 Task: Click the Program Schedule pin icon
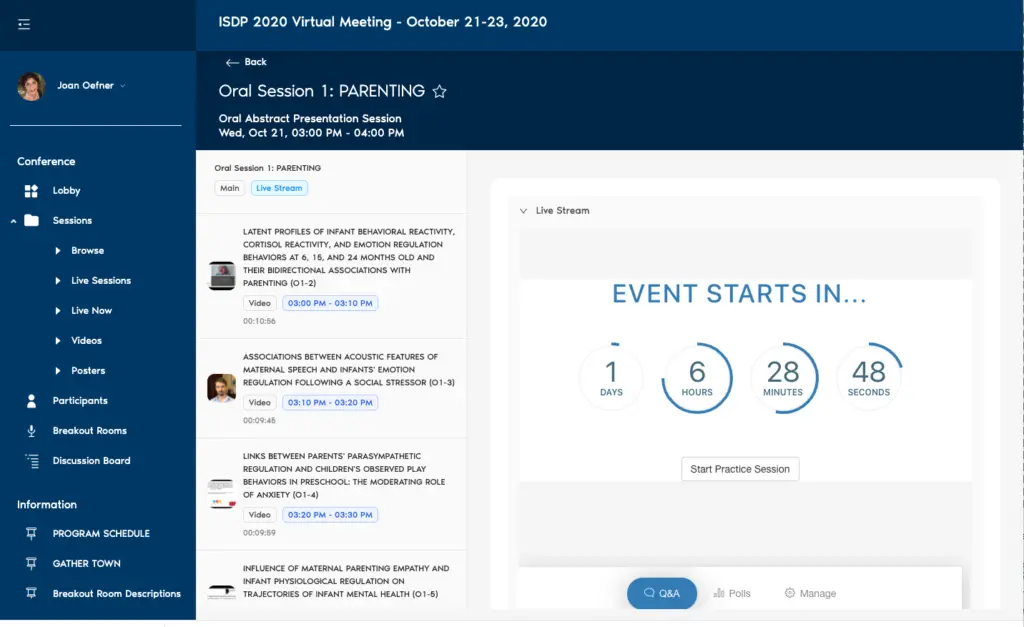[x=32, y=534]
